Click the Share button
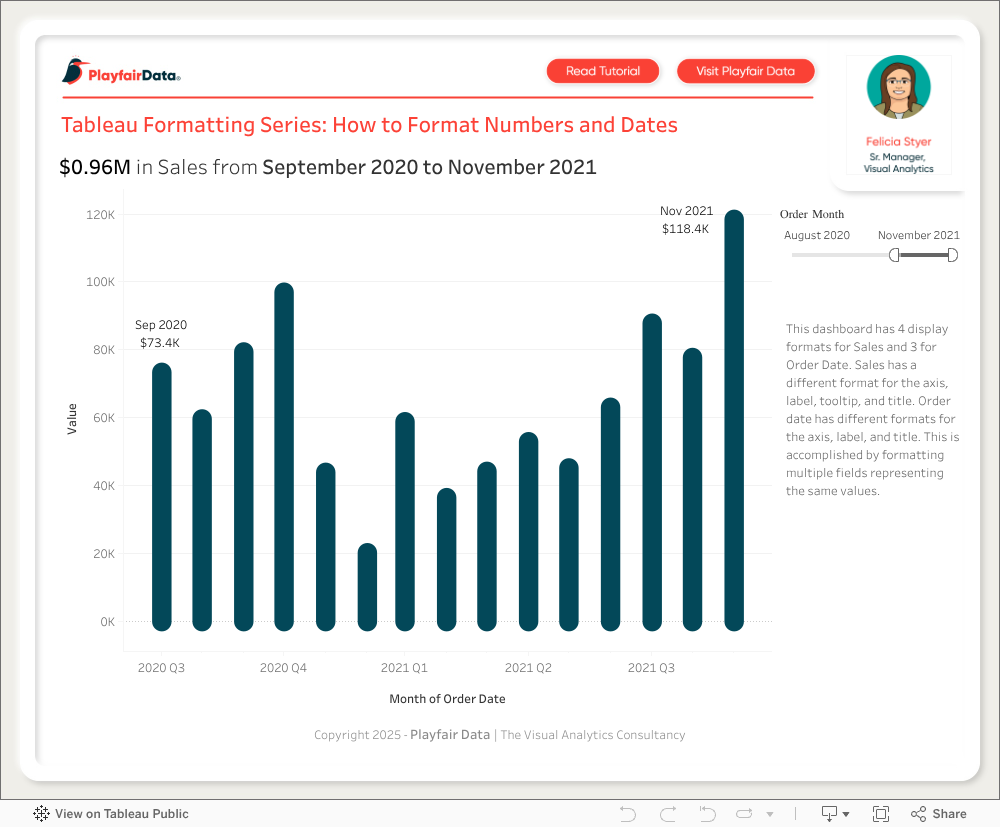The width and height of the screenshot is (1000, 827). (x=938, y=813)
